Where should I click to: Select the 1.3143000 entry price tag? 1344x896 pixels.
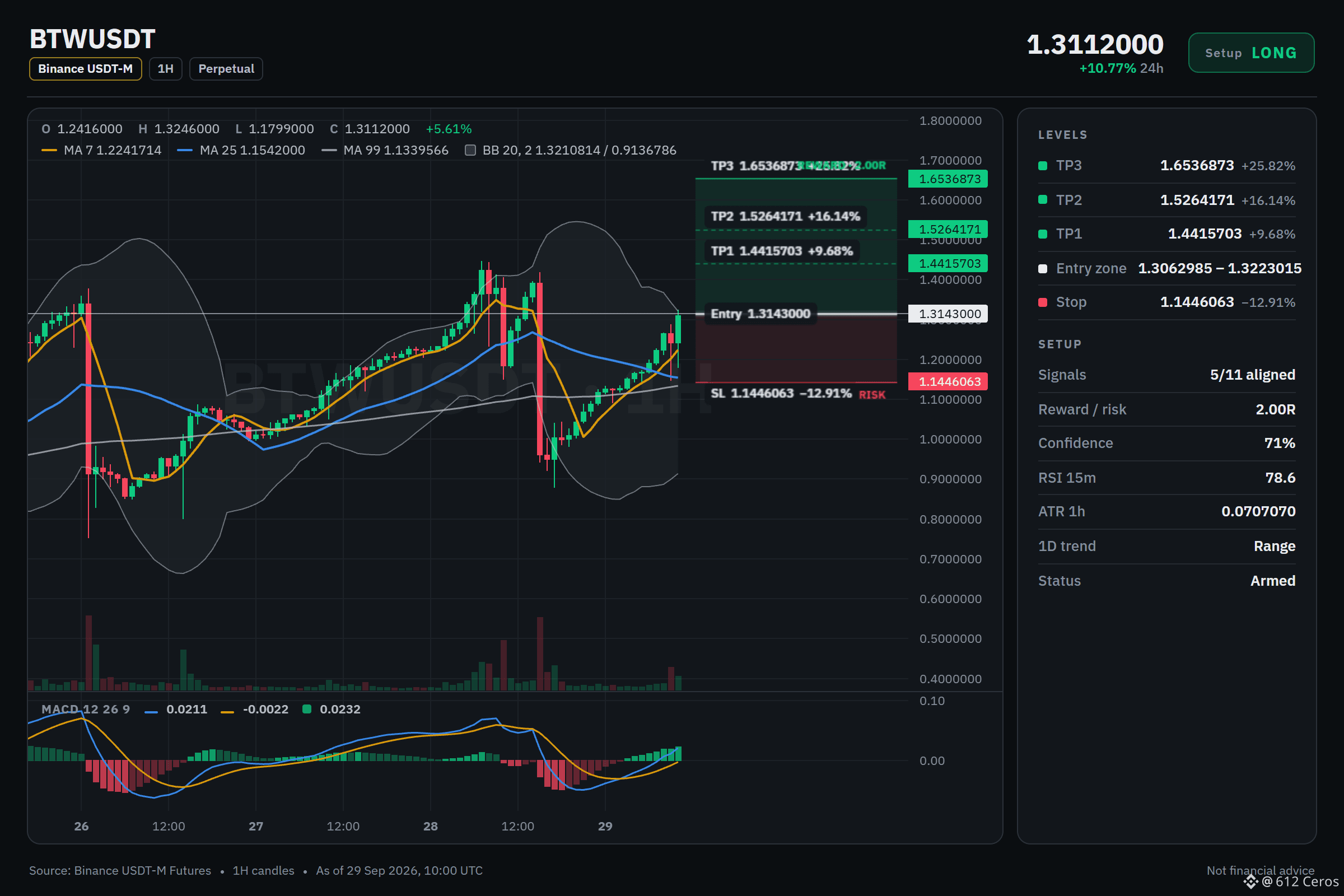click(948, 314)
